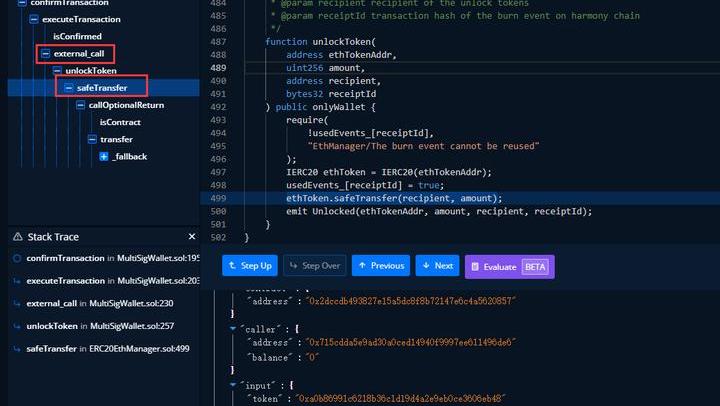720x406 pixels.
Task: Open the Evaluate BETA feature
Action: tap(509, 266)
